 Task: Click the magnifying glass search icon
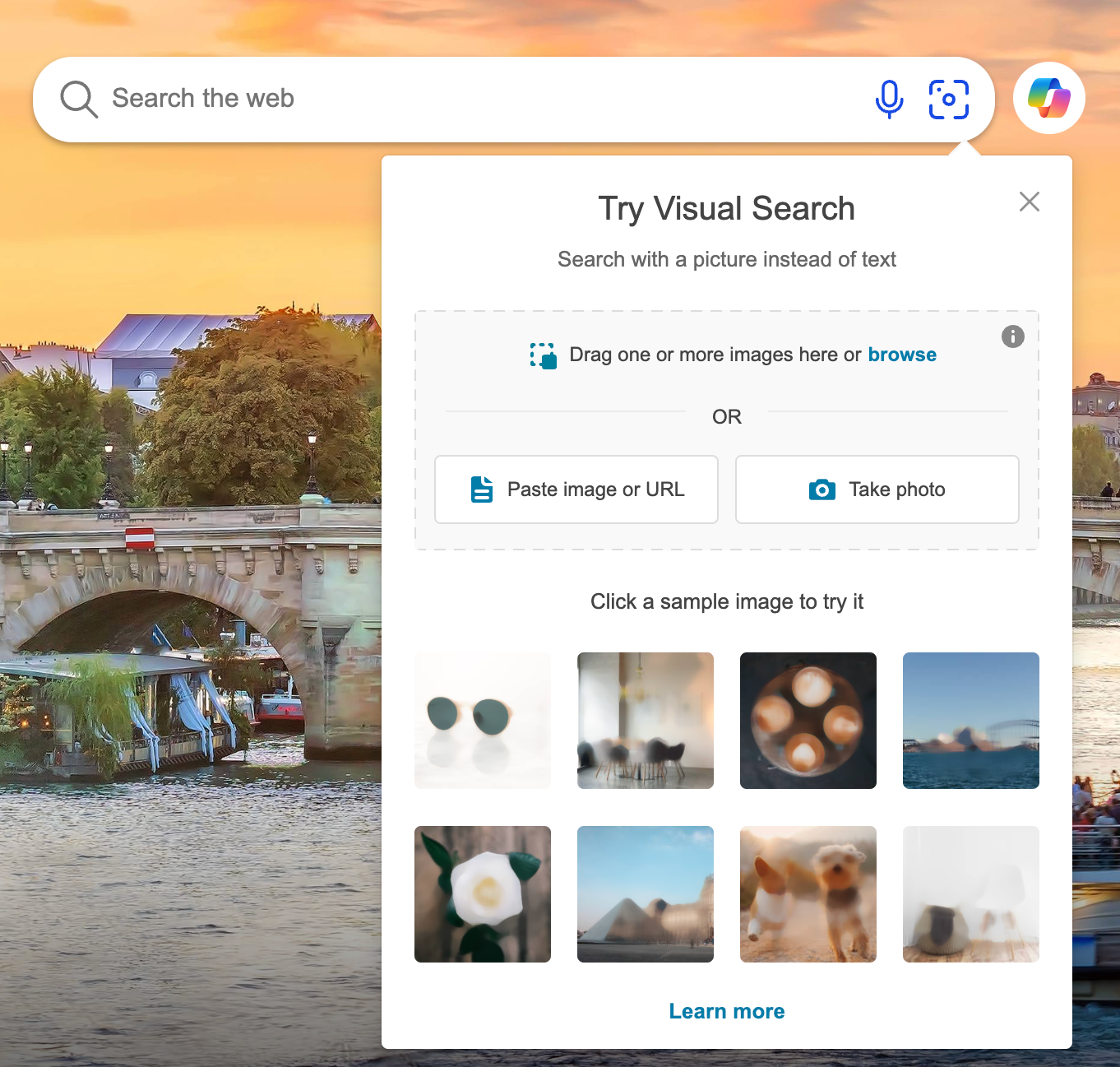tap(79, 100)
